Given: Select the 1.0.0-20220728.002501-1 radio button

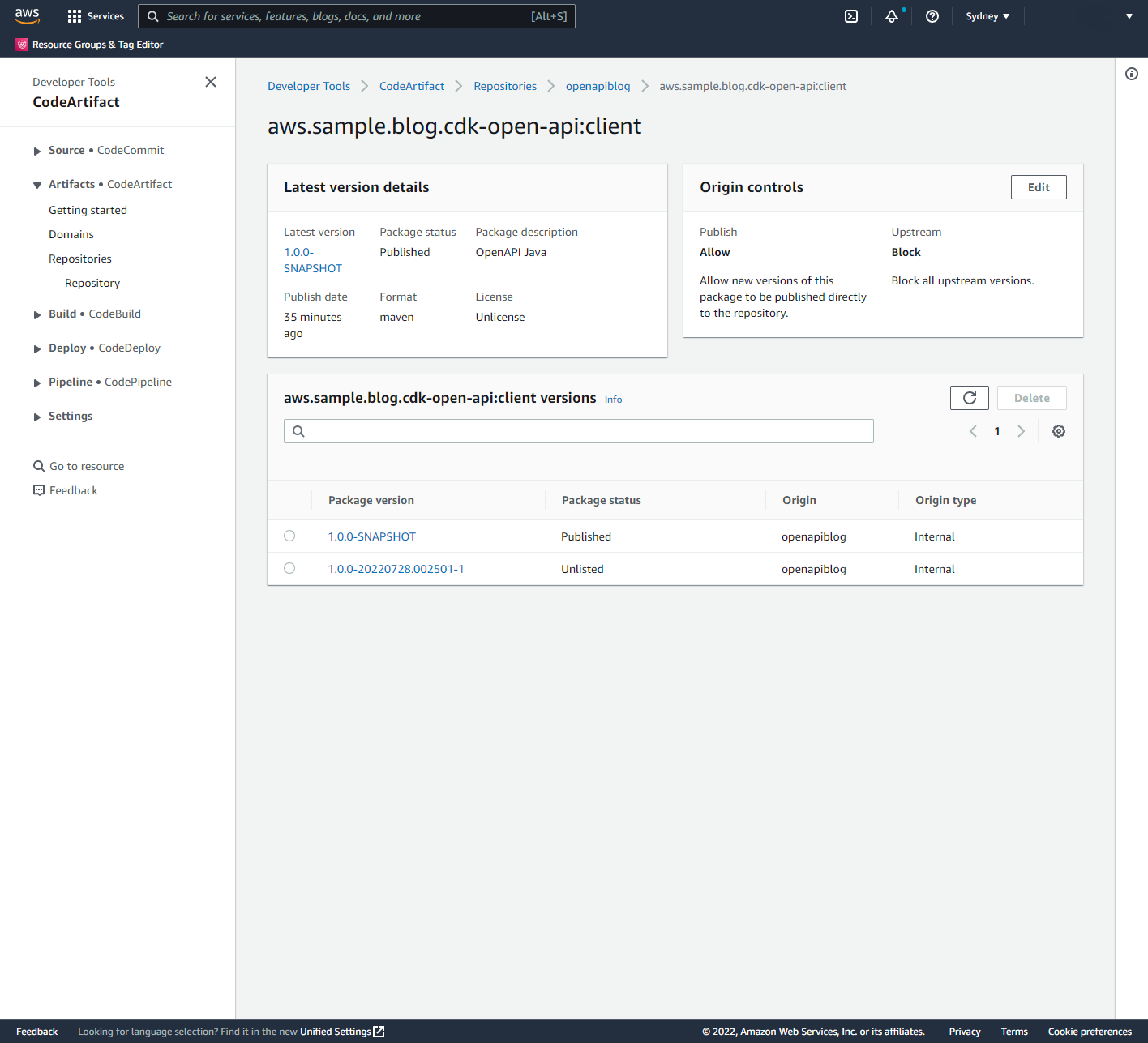Looking at the screenshot, I should coord(289,568).
